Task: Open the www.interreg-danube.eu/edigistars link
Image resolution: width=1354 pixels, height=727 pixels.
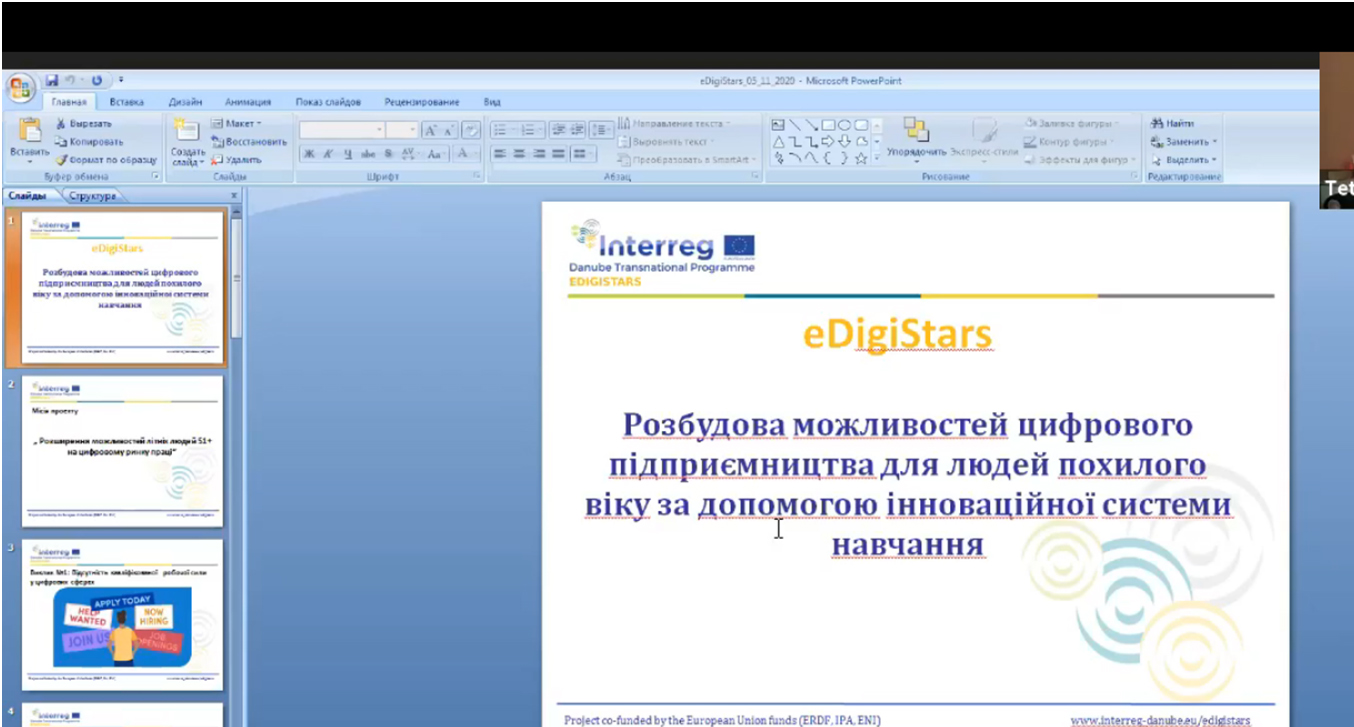Action: pyautogui.click(x=1159, y=720)
